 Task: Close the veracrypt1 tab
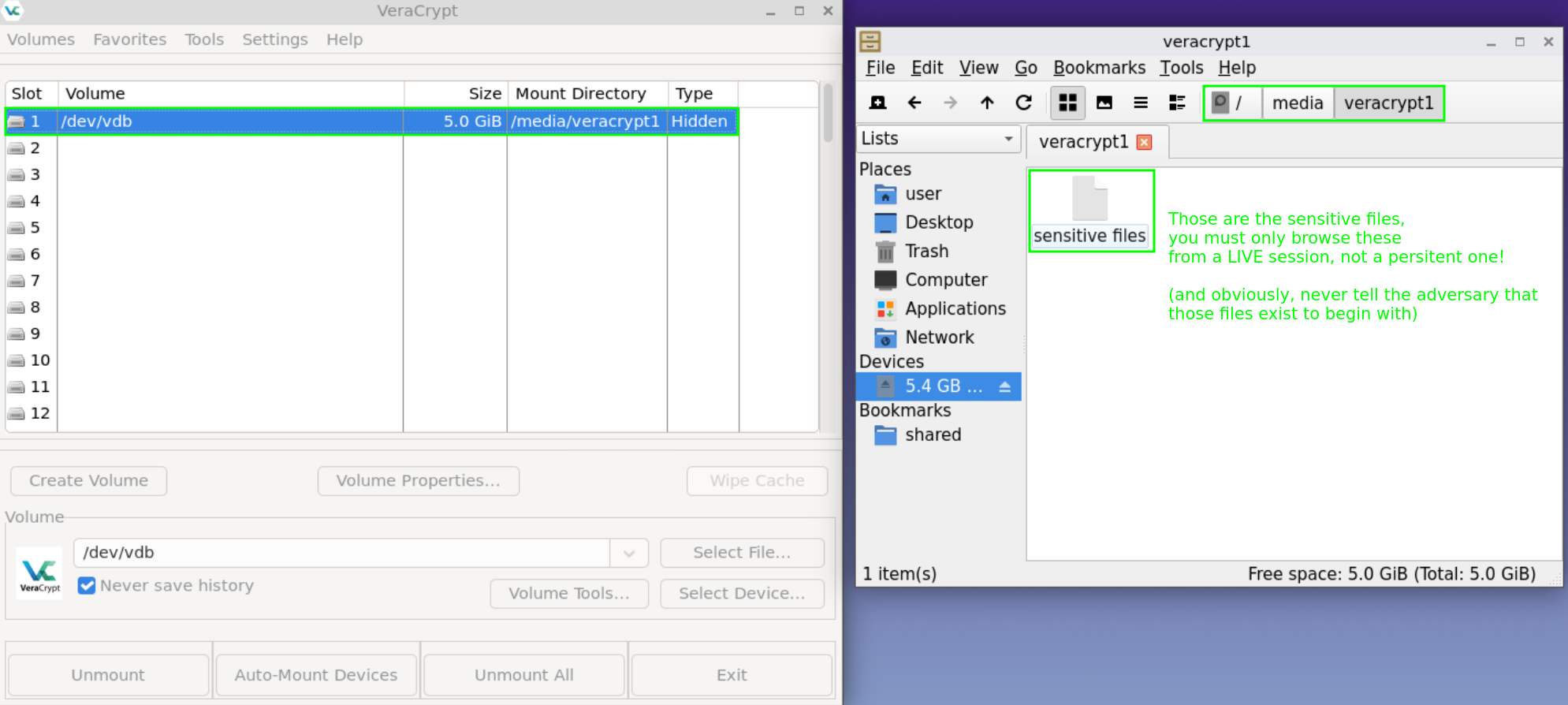(1145, 142)
